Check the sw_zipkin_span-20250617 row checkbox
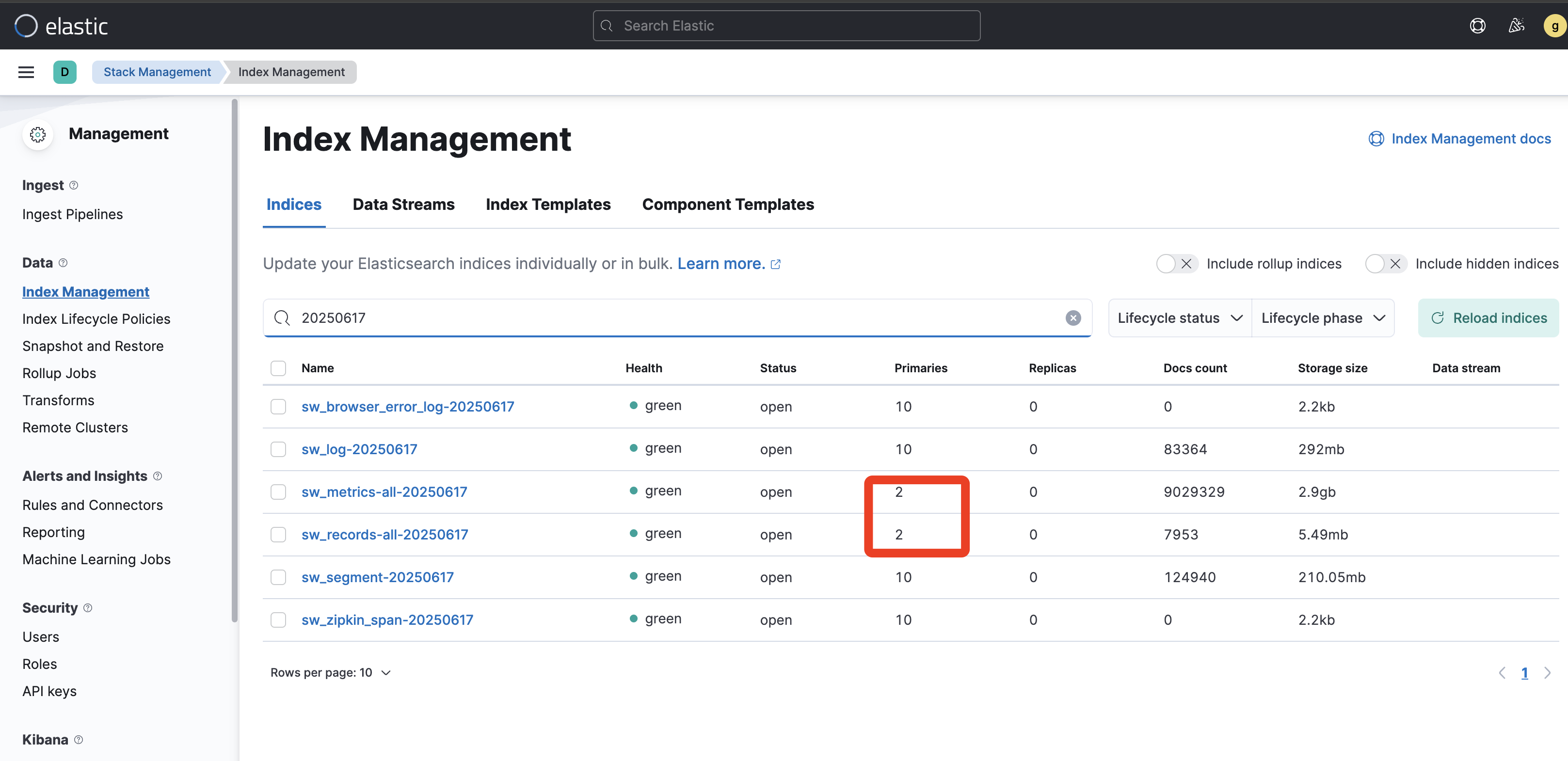This screenshot has width=1568, height=761. click(278, 619)
